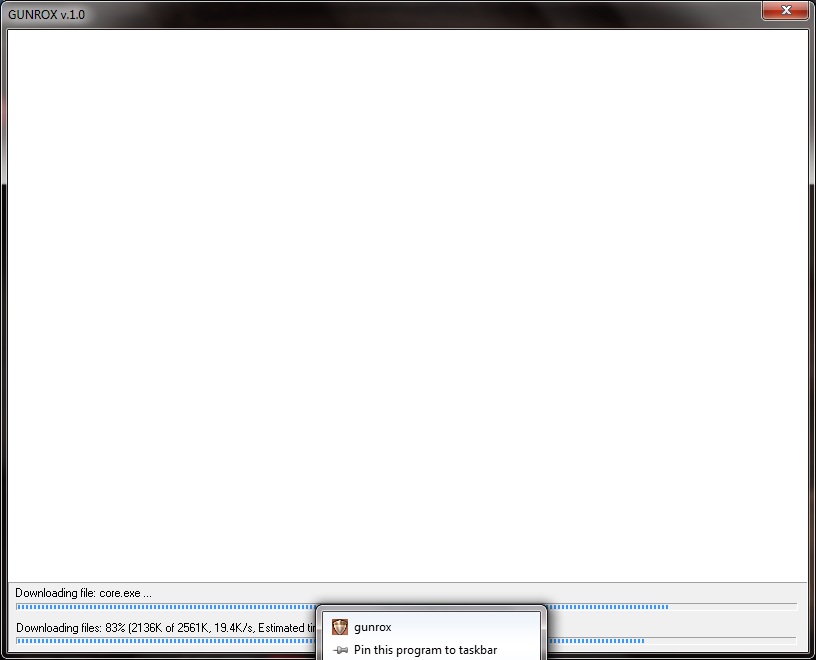Select Pin this program to taskbar
Viewport: 816px width, 660px height.
point(425,650)
